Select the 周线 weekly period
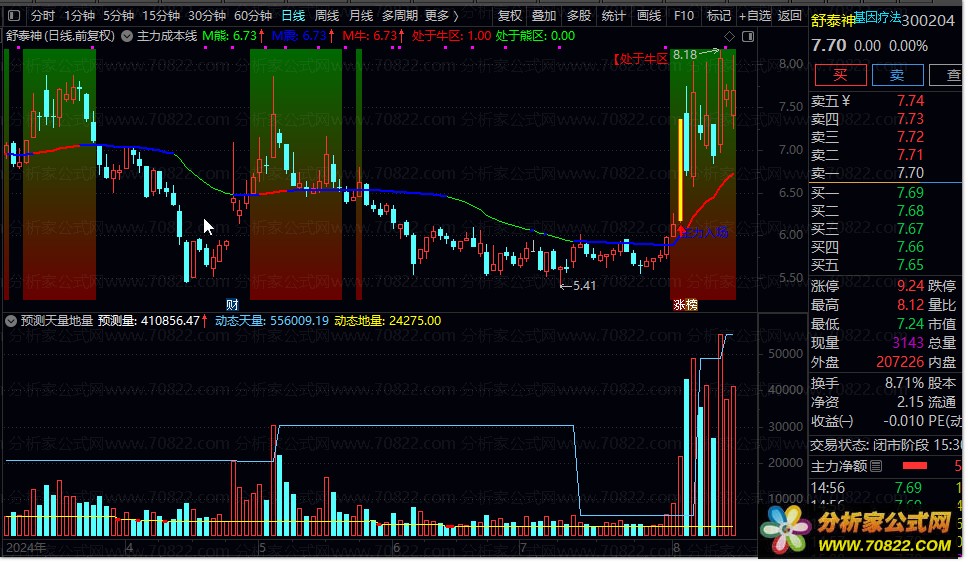Image resolution: width=968 pixels, height=562 pixels. 327,15
